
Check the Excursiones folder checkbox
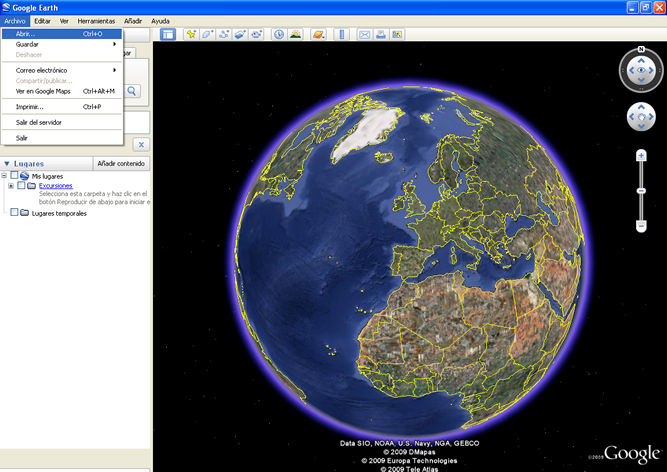21,186
